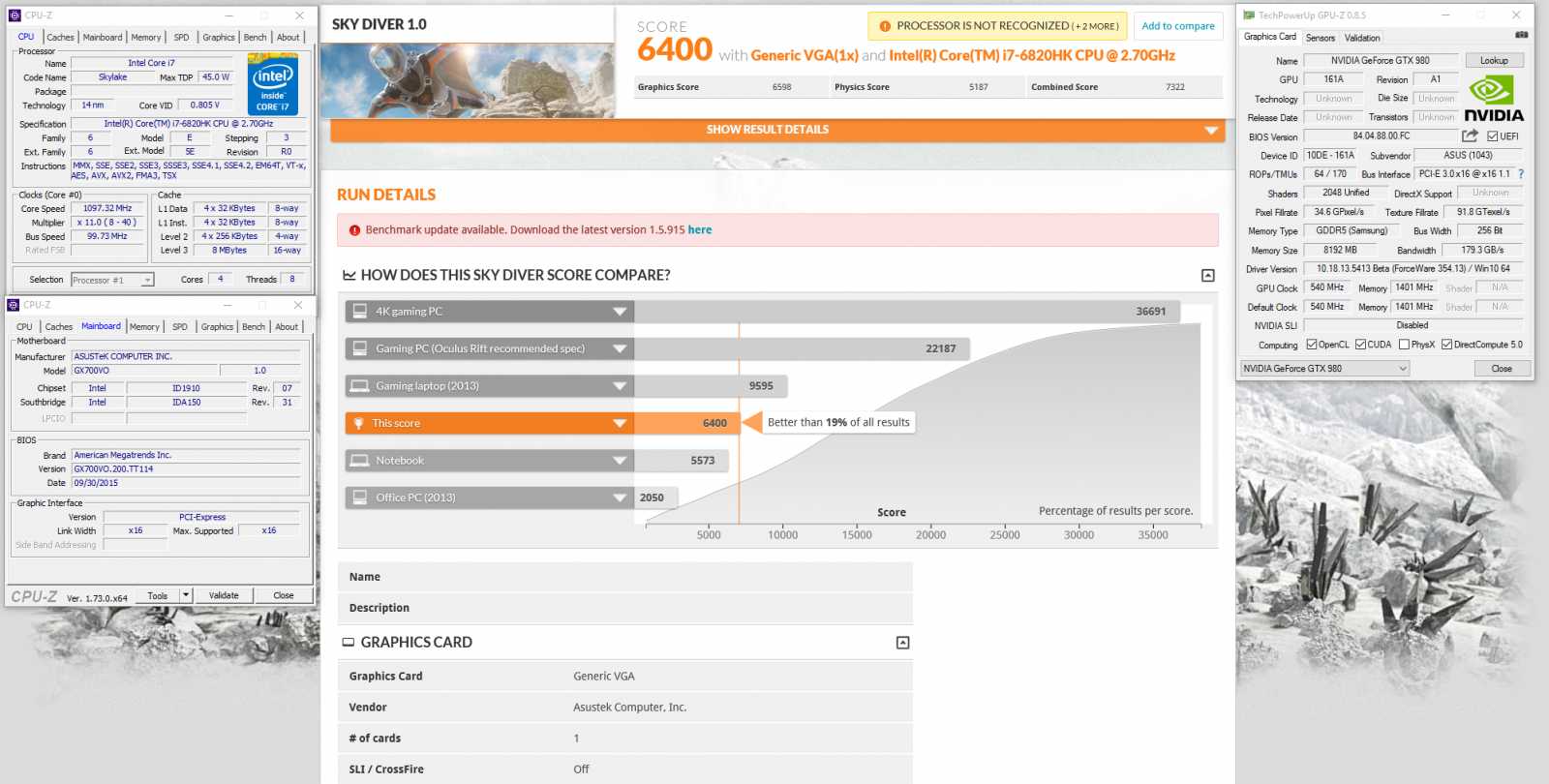
Task: Switch to About tab in lower CPU-Z window
Action: click(x=287, y=327)
